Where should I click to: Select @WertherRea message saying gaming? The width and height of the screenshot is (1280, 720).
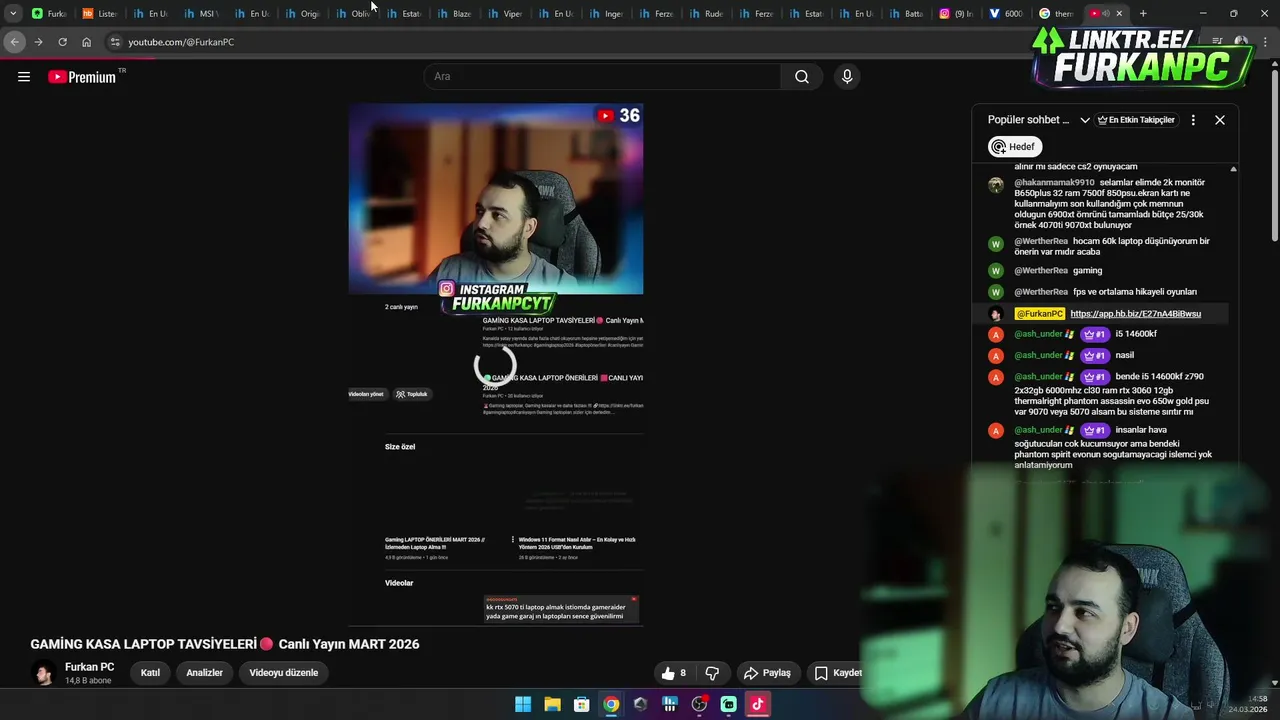1087,271
